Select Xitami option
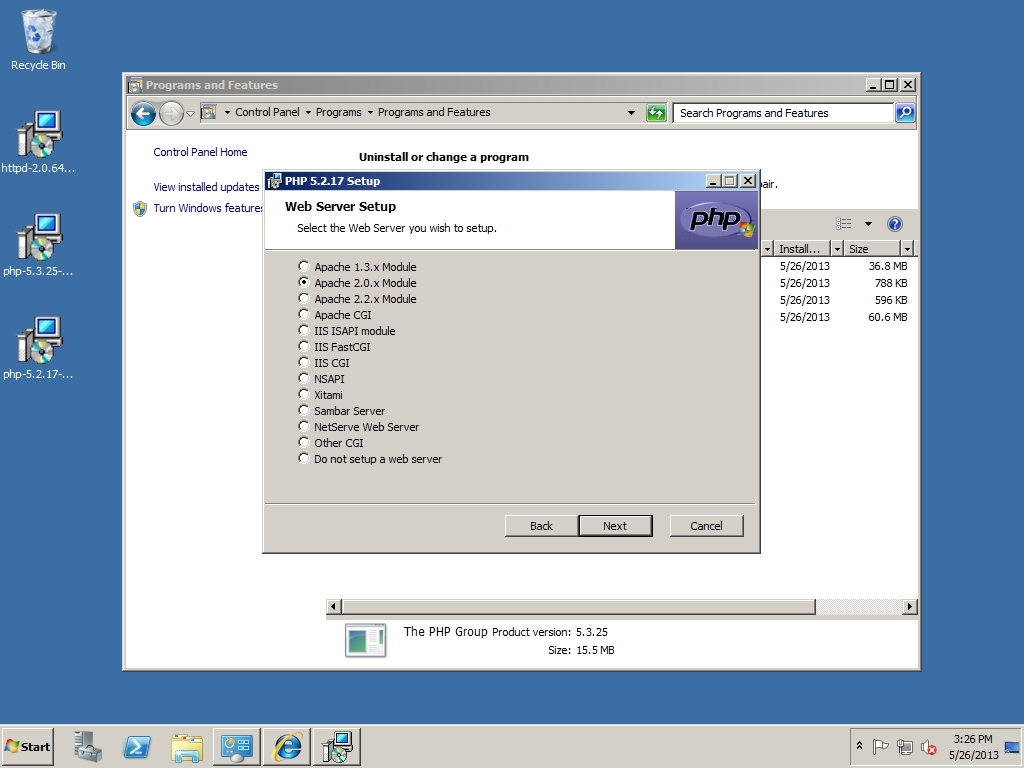1024x768 pixels. click(304, 394)
